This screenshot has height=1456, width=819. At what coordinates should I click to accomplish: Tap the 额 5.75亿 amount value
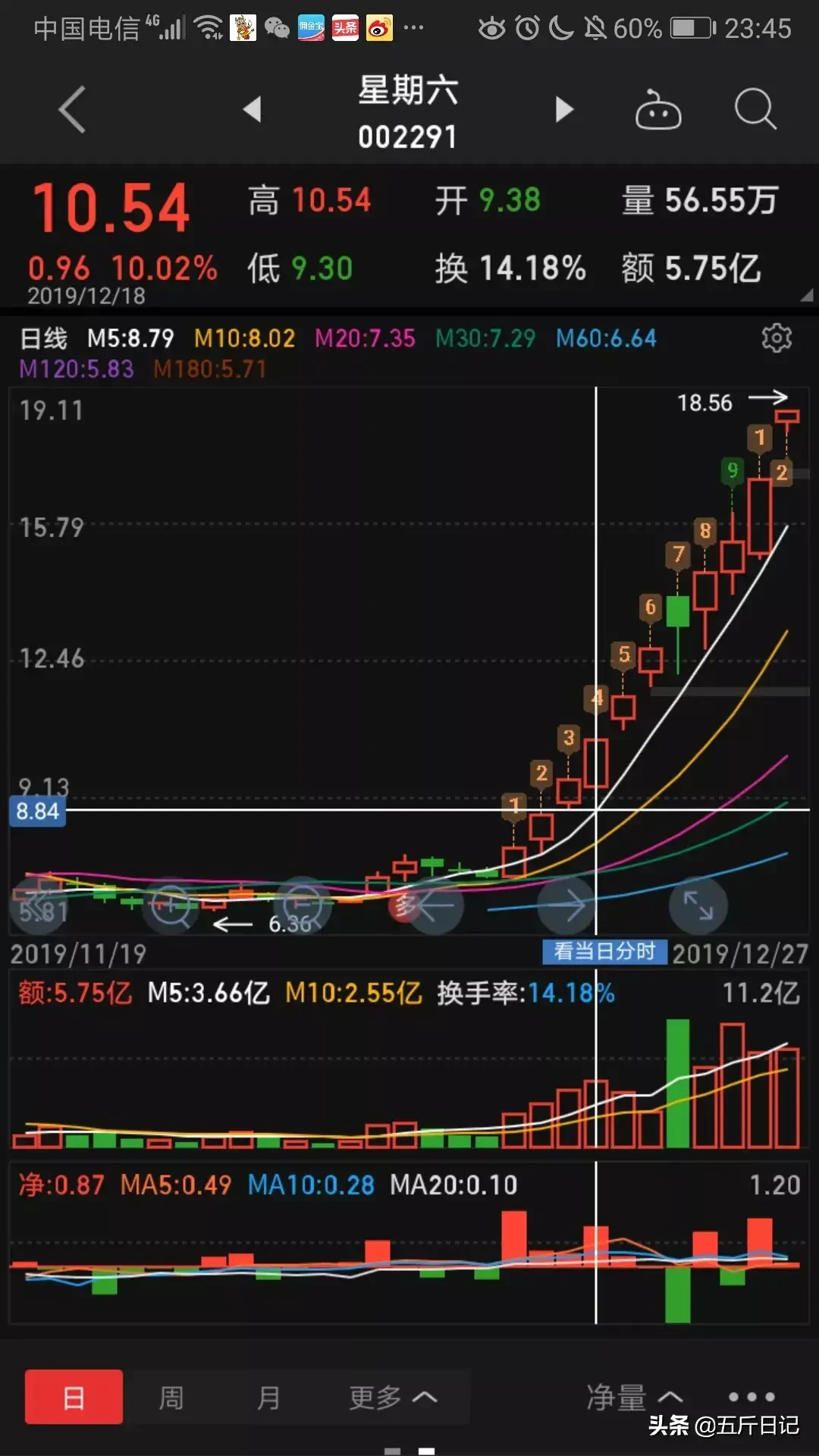[x=691, y=268]
